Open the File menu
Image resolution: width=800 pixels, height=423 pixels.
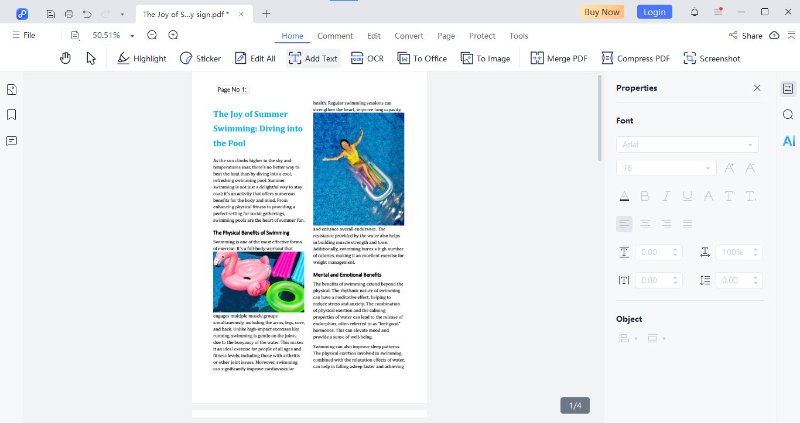[24, 35]
